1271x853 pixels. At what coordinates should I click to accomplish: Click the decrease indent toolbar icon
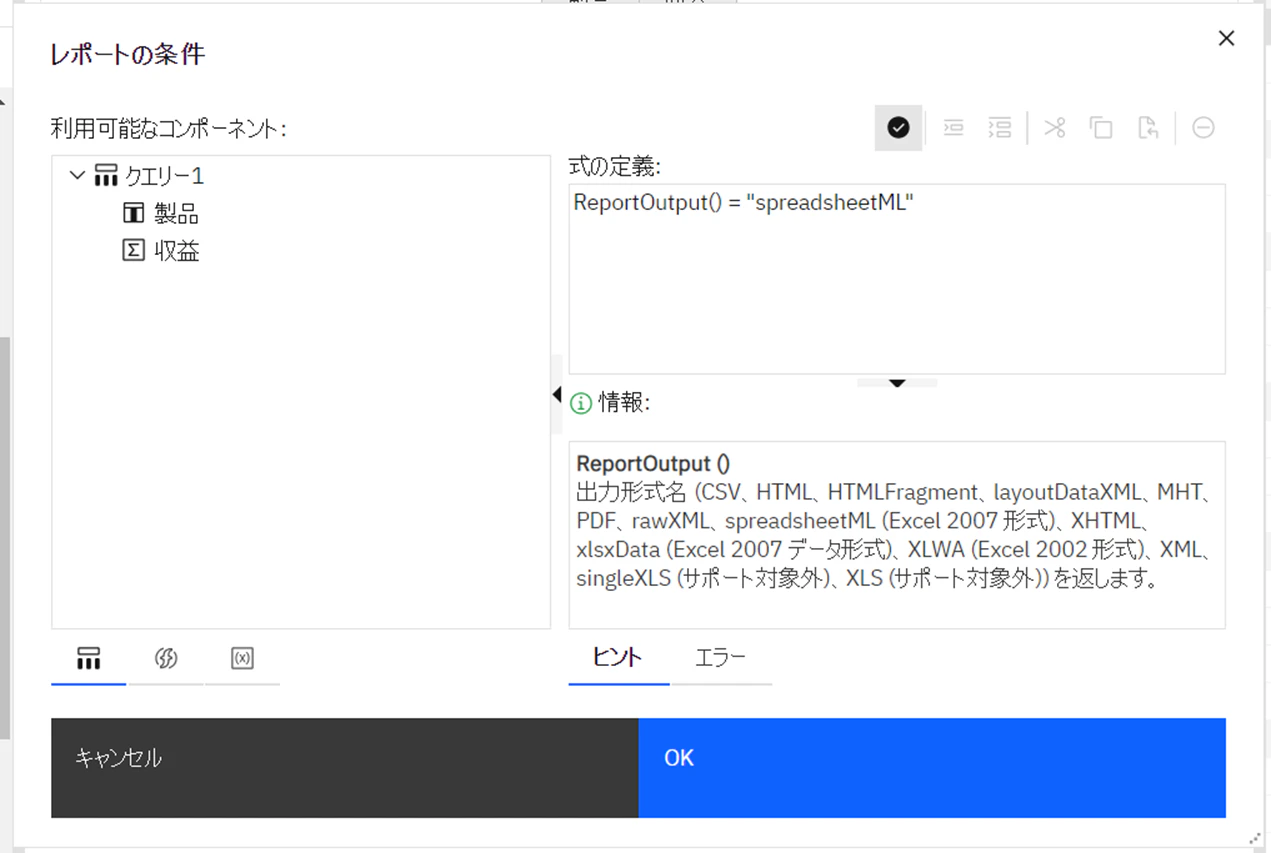tap(953, 128)
